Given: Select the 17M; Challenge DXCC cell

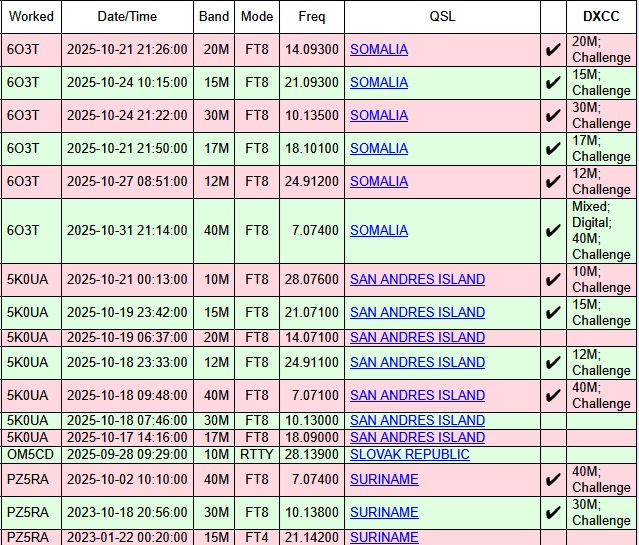Looking at the screenshot, I should coord(601,149).
